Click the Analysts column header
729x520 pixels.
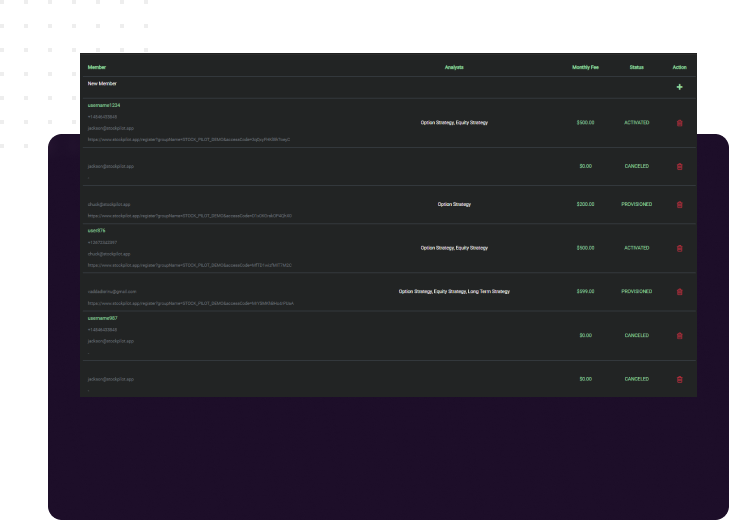(454, 67)
